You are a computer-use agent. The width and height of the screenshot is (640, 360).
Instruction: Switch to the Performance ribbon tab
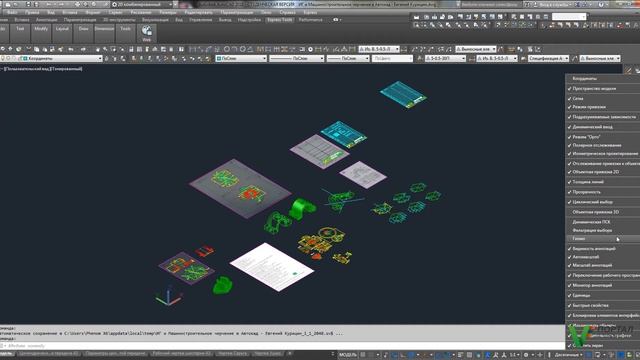pos(310,20)
